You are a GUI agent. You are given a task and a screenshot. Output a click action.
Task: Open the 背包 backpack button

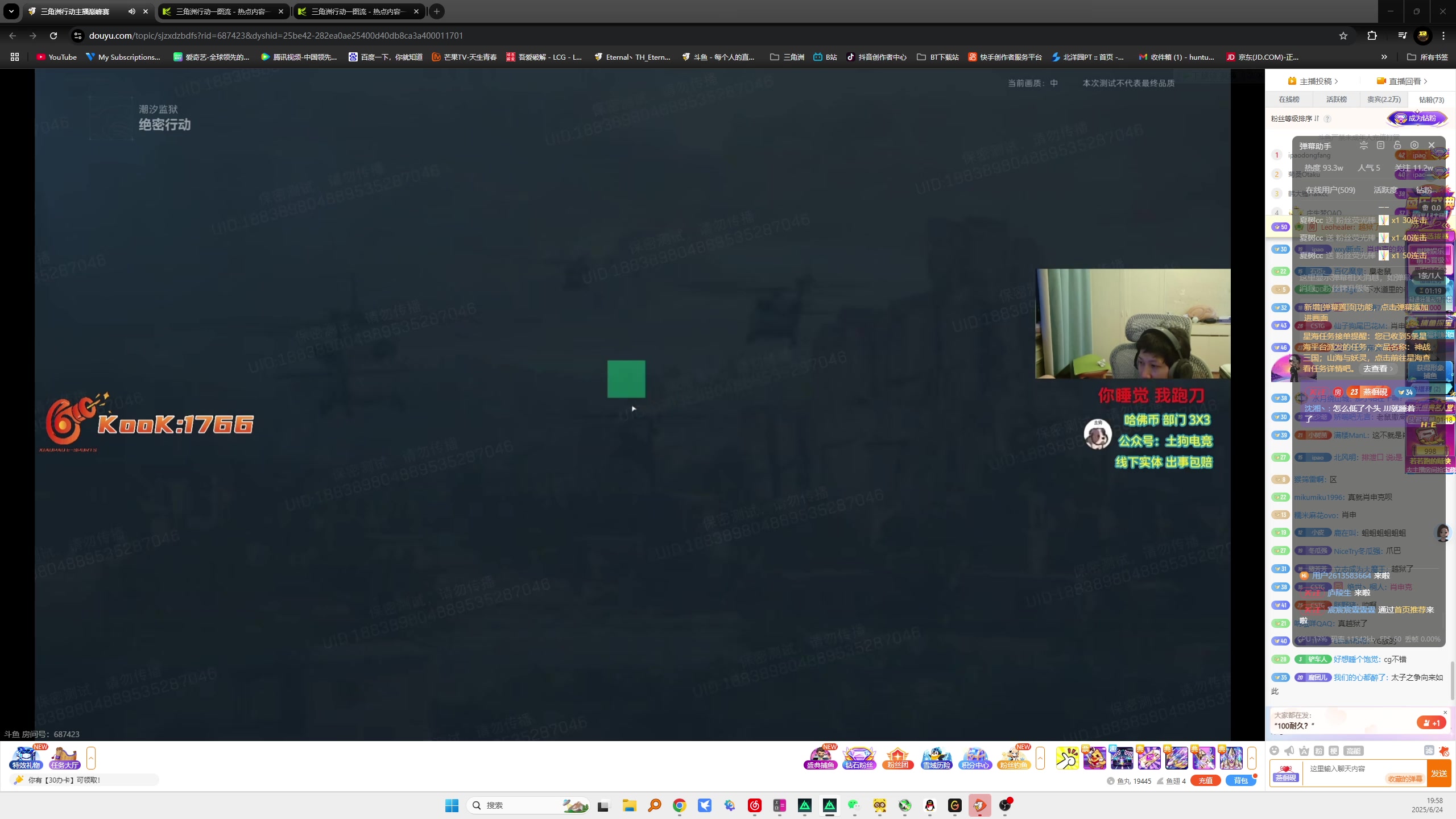coord(1240,781)
